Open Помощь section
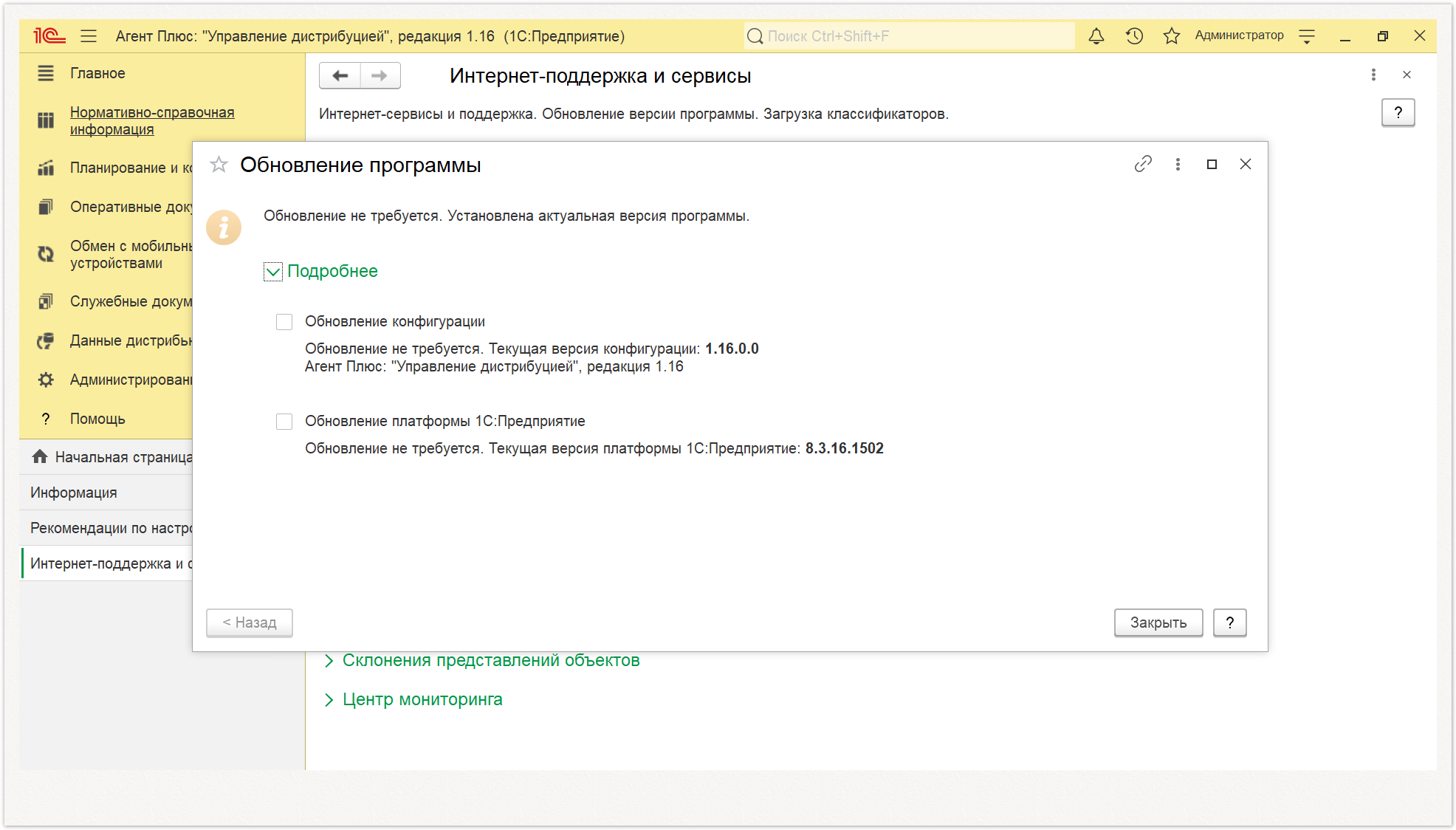Screen dimensions: 1456x830 point(97,419)
